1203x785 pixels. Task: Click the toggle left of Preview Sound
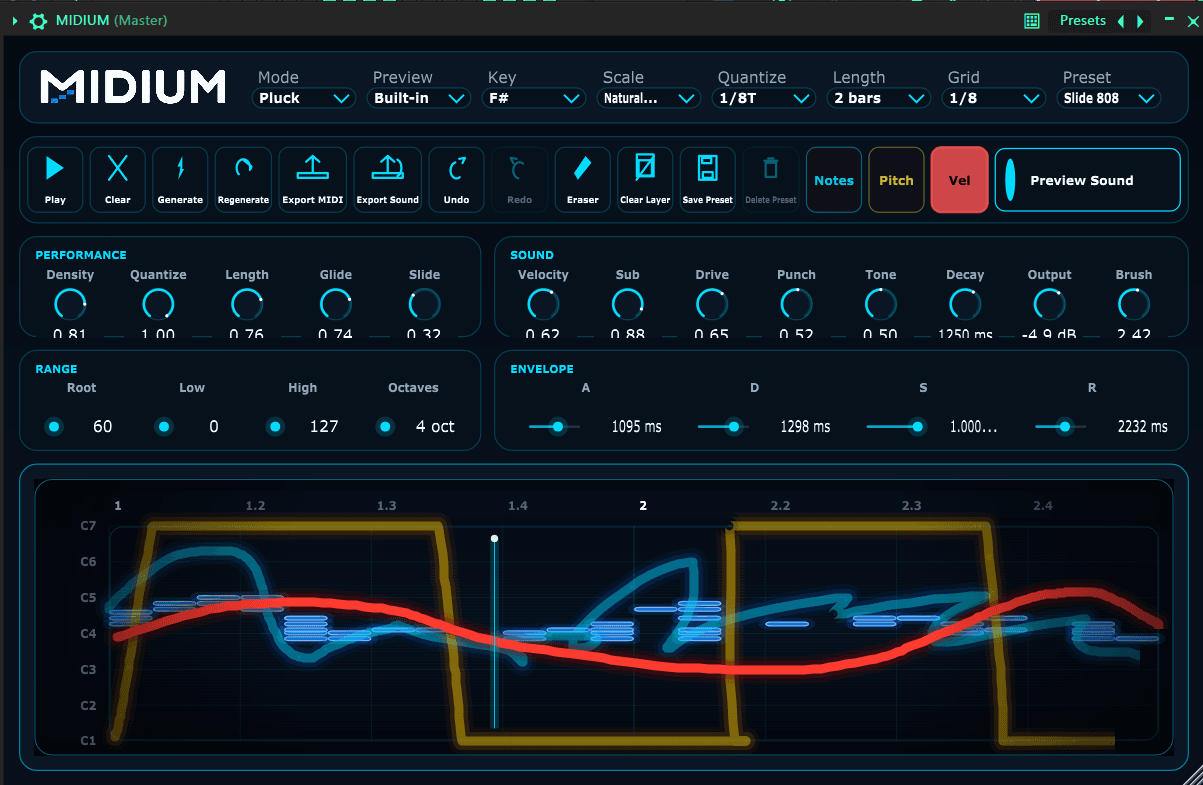coord(1010,180)
